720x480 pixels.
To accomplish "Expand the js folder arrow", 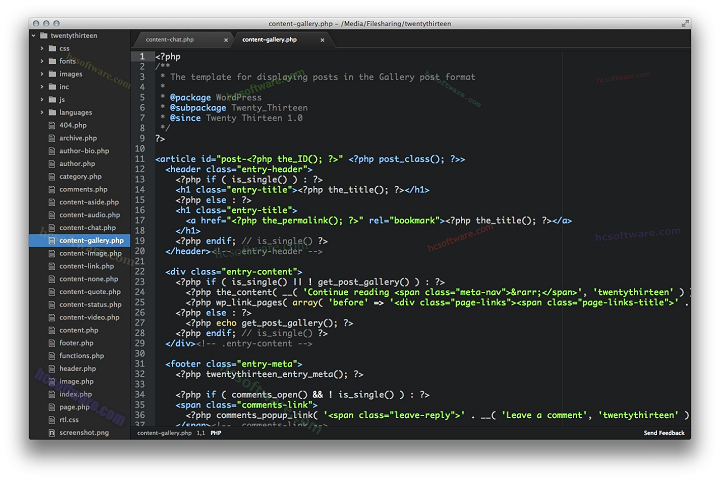I will pos(42,99).
